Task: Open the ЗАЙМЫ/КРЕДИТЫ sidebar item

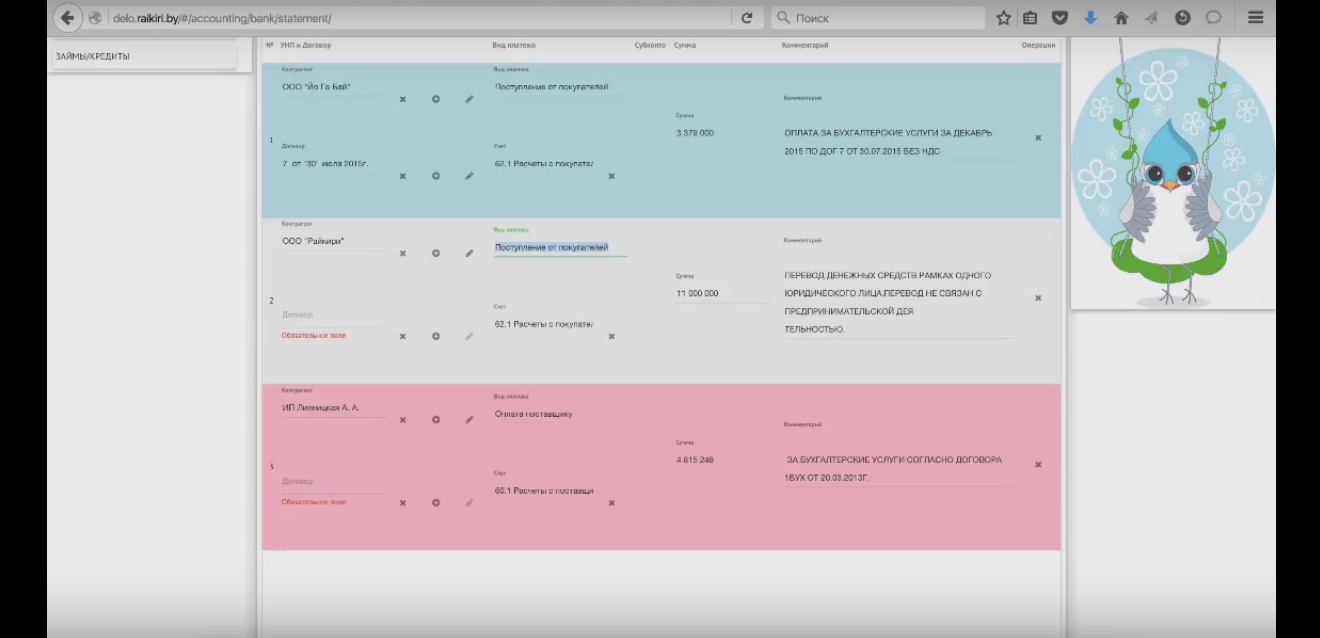Action: [146, 57]
